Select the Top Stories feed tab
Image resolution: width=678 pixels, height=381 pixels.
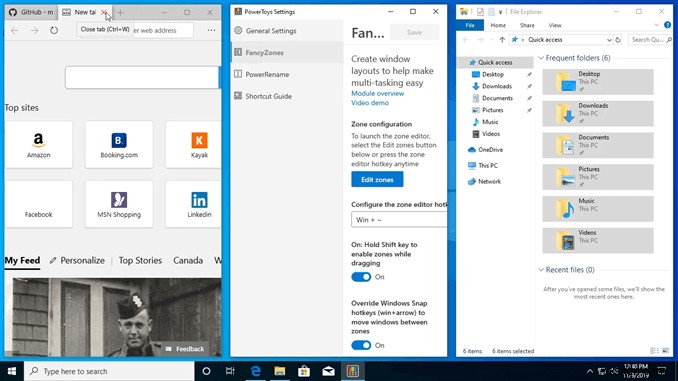[x=140, y=260]
